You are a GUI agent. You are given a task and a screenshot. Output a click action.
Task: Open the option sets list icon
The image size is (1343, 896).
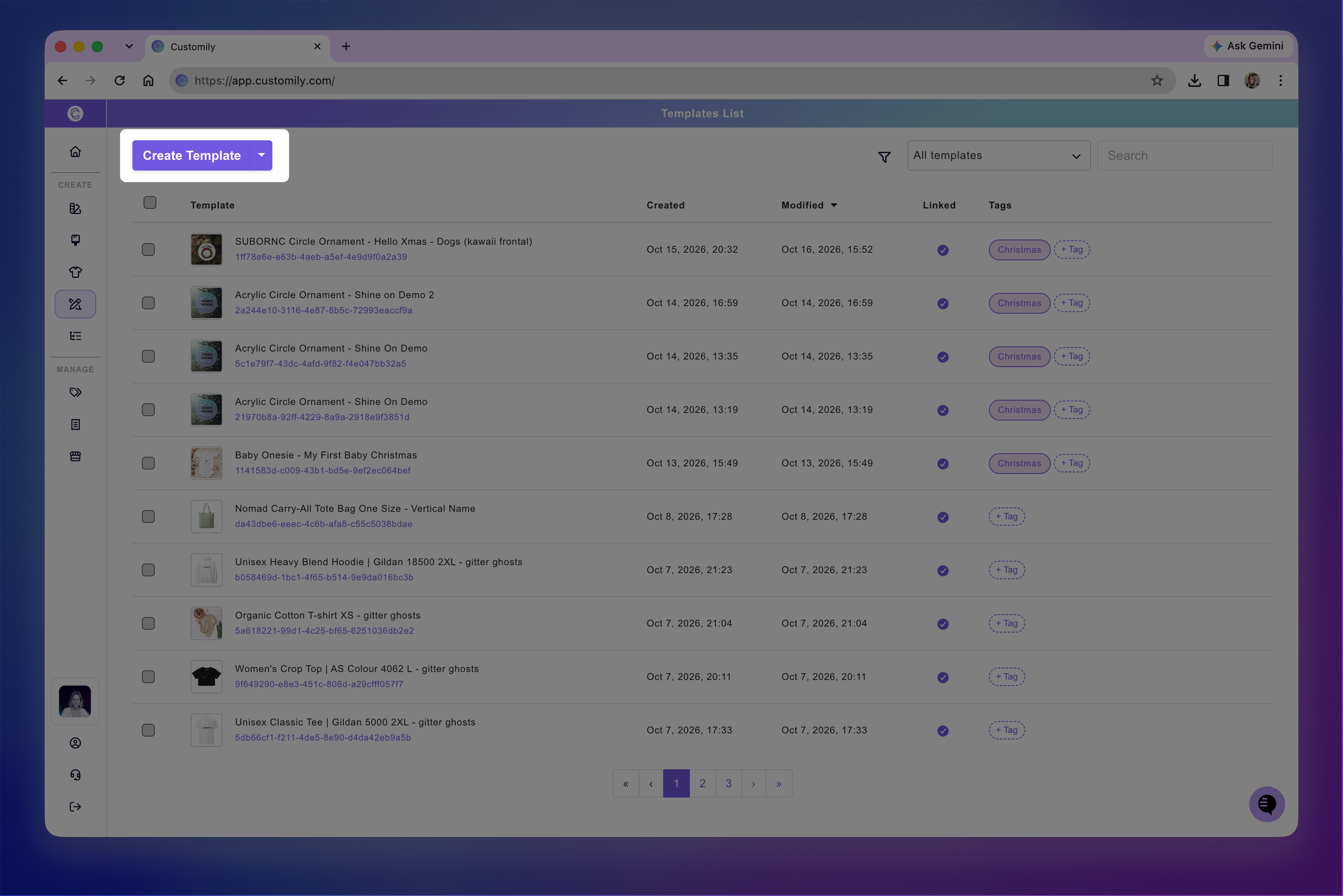(75, 336)
